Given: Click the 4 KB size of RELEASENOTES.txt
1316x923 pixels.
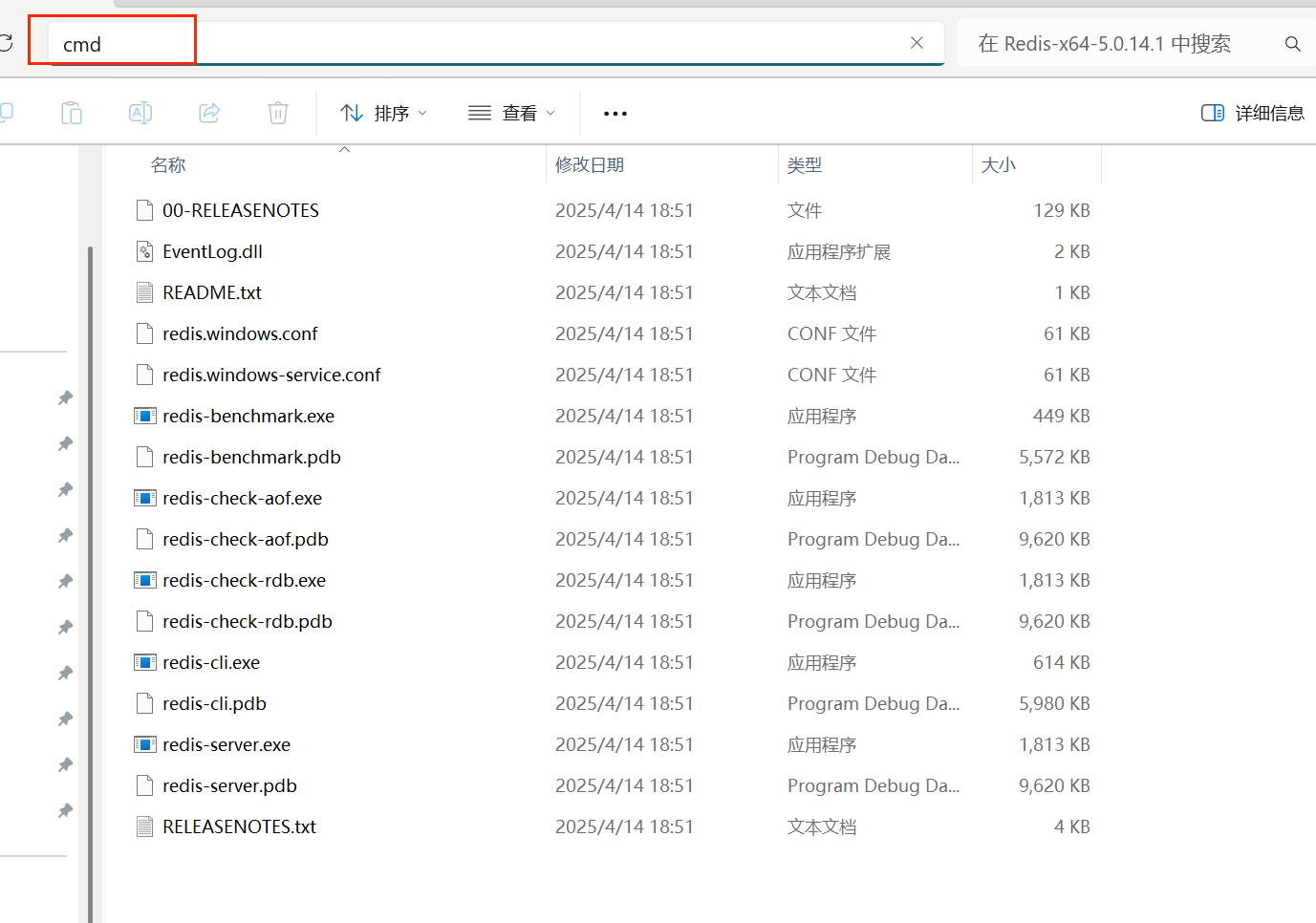Looking at the screenshot, I should [x=1072, y=826].
